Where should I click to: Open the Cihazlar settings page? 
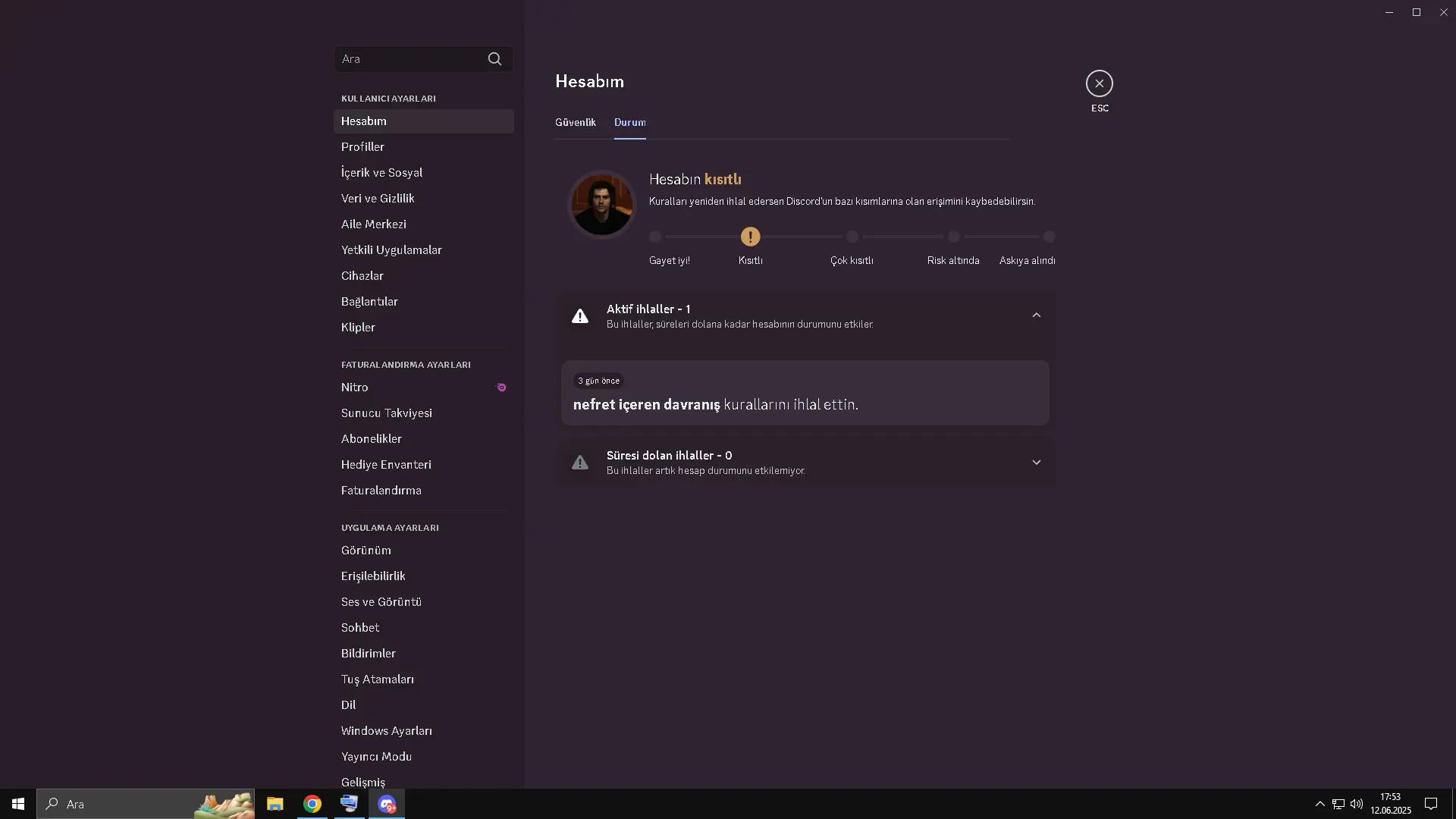(x=424, y=276)
